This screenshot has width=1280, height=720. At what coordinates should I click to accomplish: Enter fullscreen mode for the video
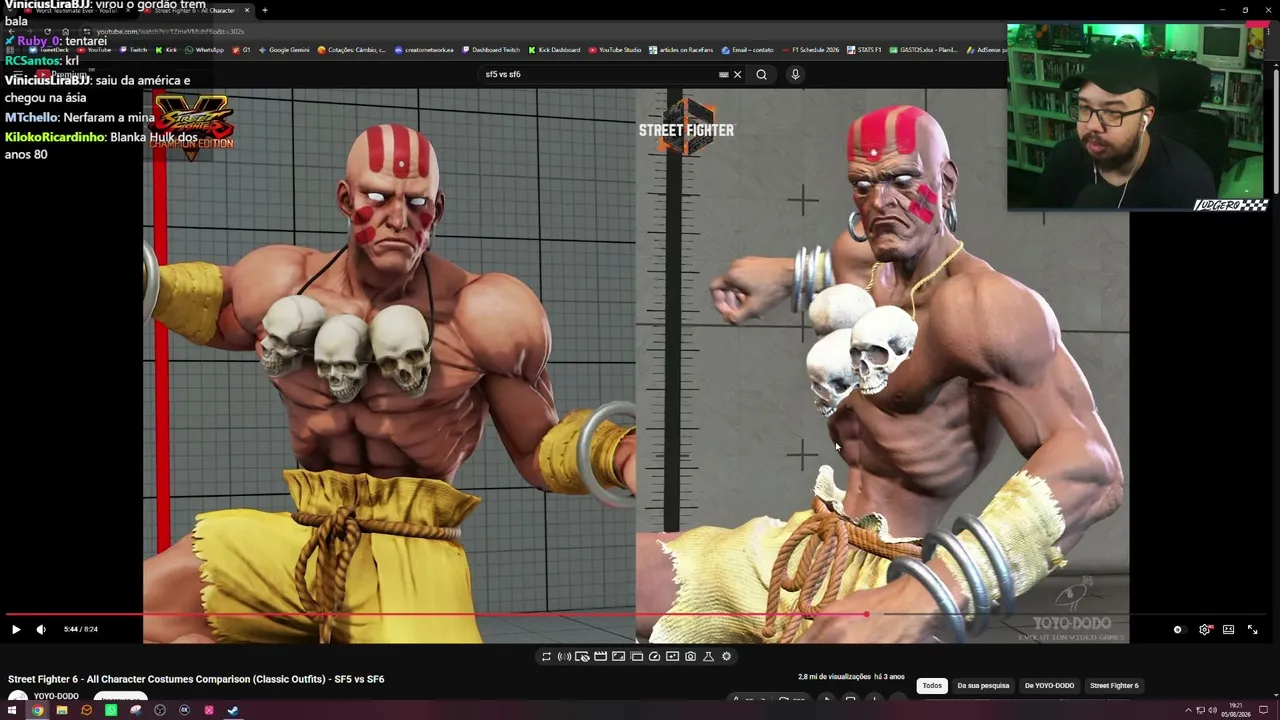click(1252, 629)
